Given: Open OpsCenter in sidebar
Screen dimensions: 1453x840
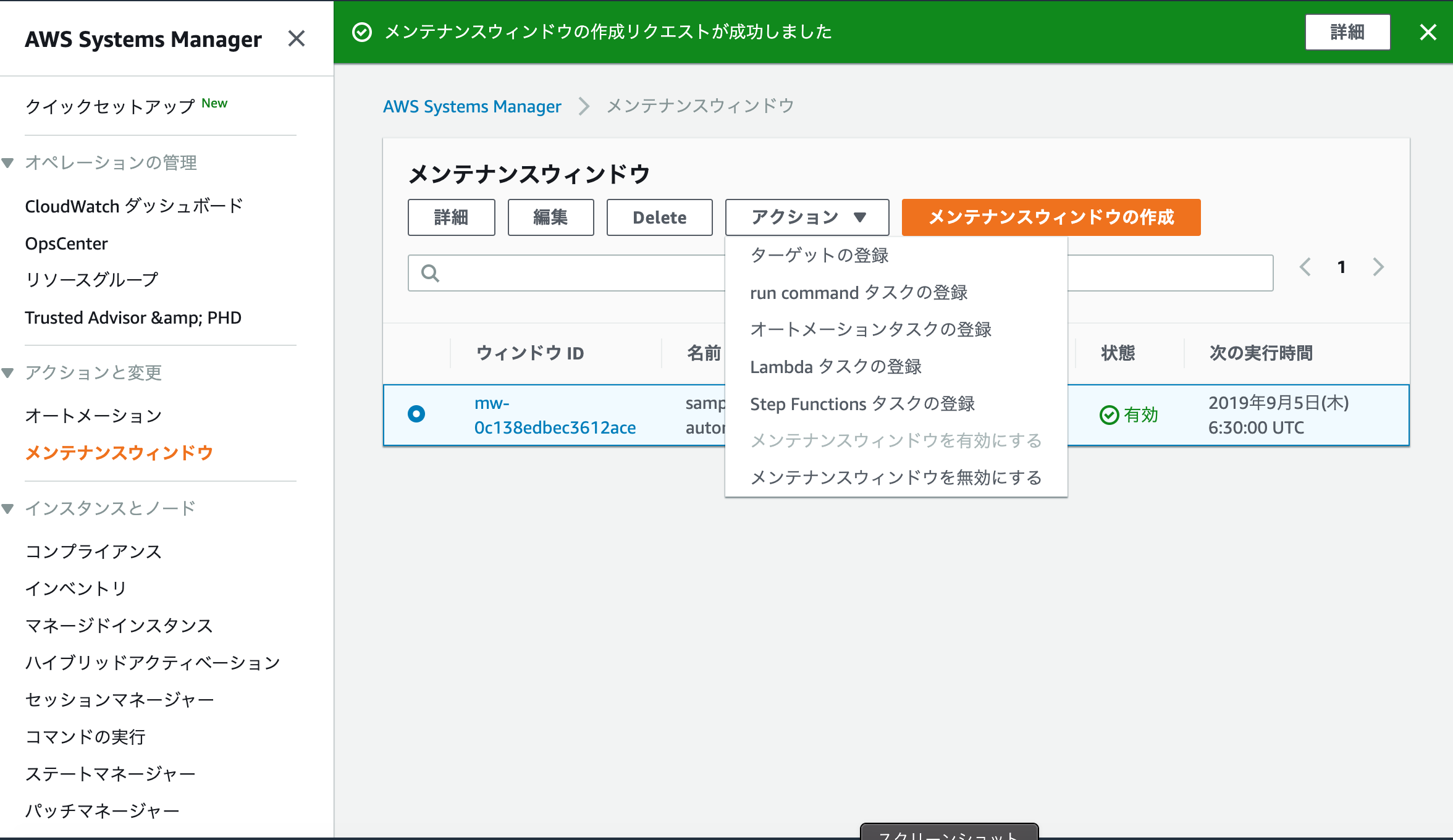Looking at the screenshot, I should click(x=66, y=243).
